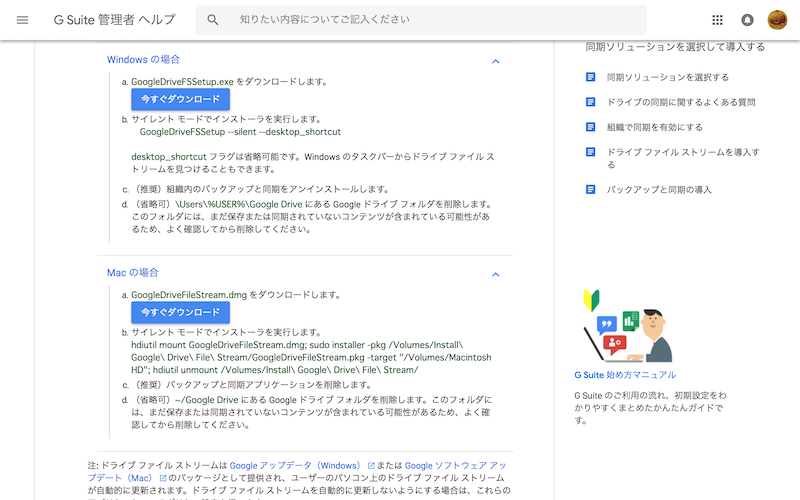Viewport: 800px width, 500px height.
Task: Open バックアップと同期の導入 article
Action: click(x=659, y=190)
